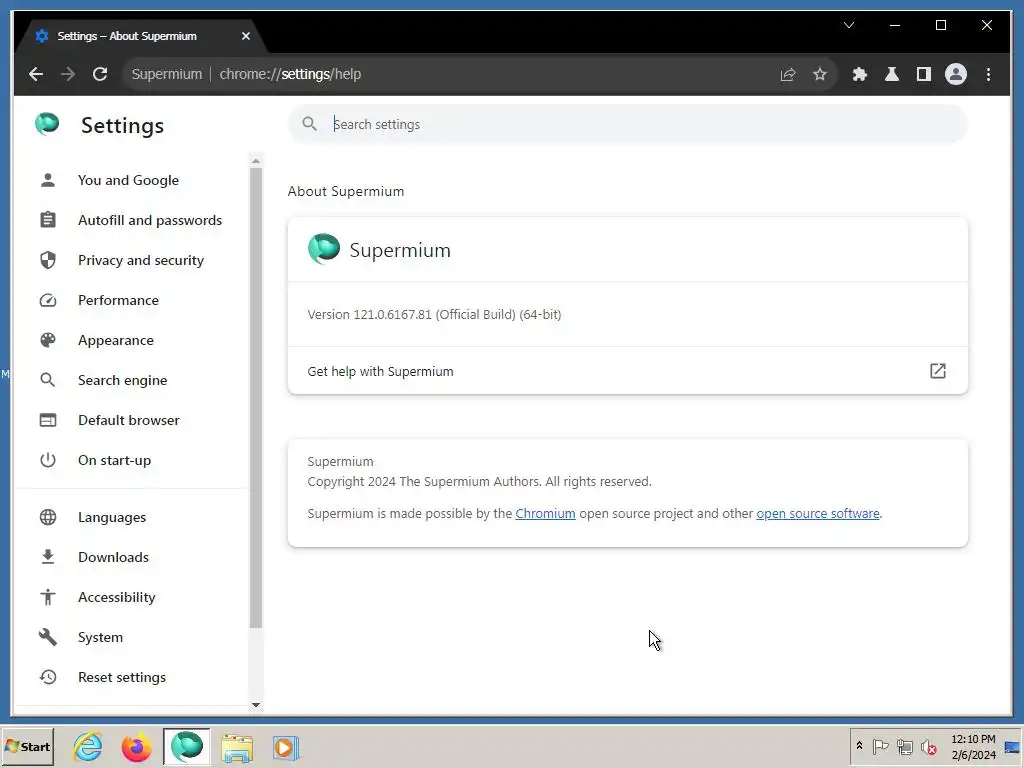This screenshot has height=768, width=1024.
Task: Click the speedometer Performance icon
Action: pyautogui.click(x=48, y=300)
